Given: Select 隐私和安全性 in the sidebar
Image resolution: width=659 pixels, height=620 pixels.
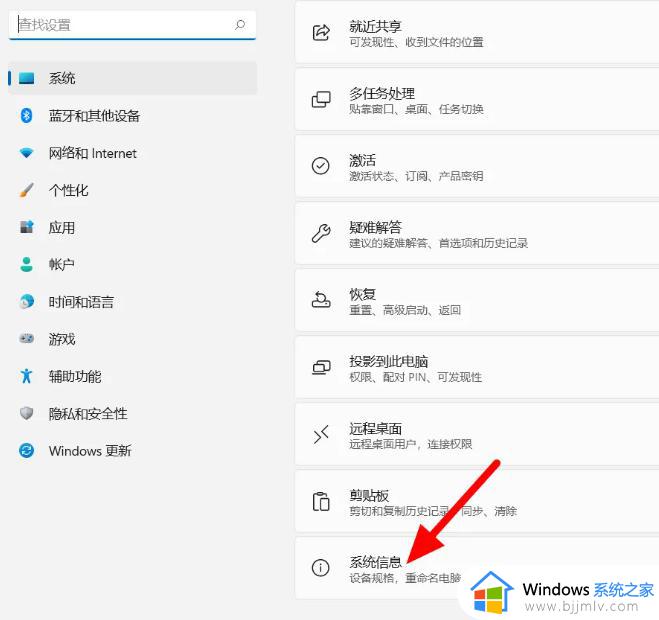Looking at the screenshot, I should (x=132, y=413).
